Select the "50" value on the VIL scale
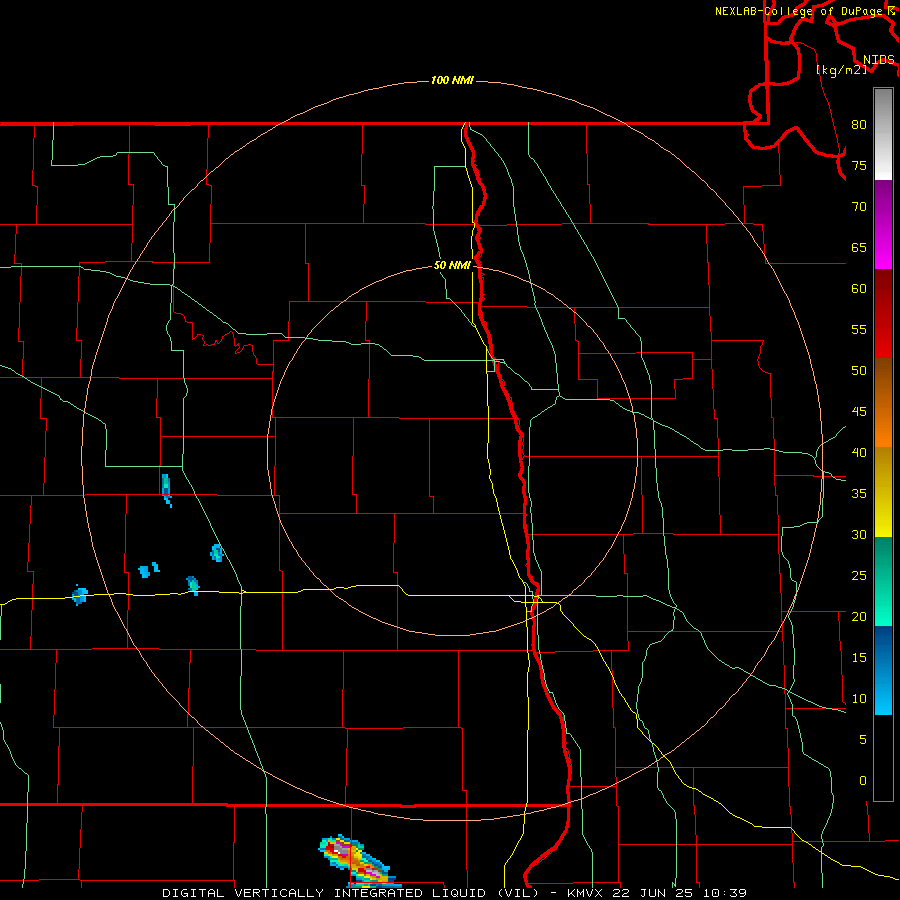900x900 pixels. [x=859, y=370]
